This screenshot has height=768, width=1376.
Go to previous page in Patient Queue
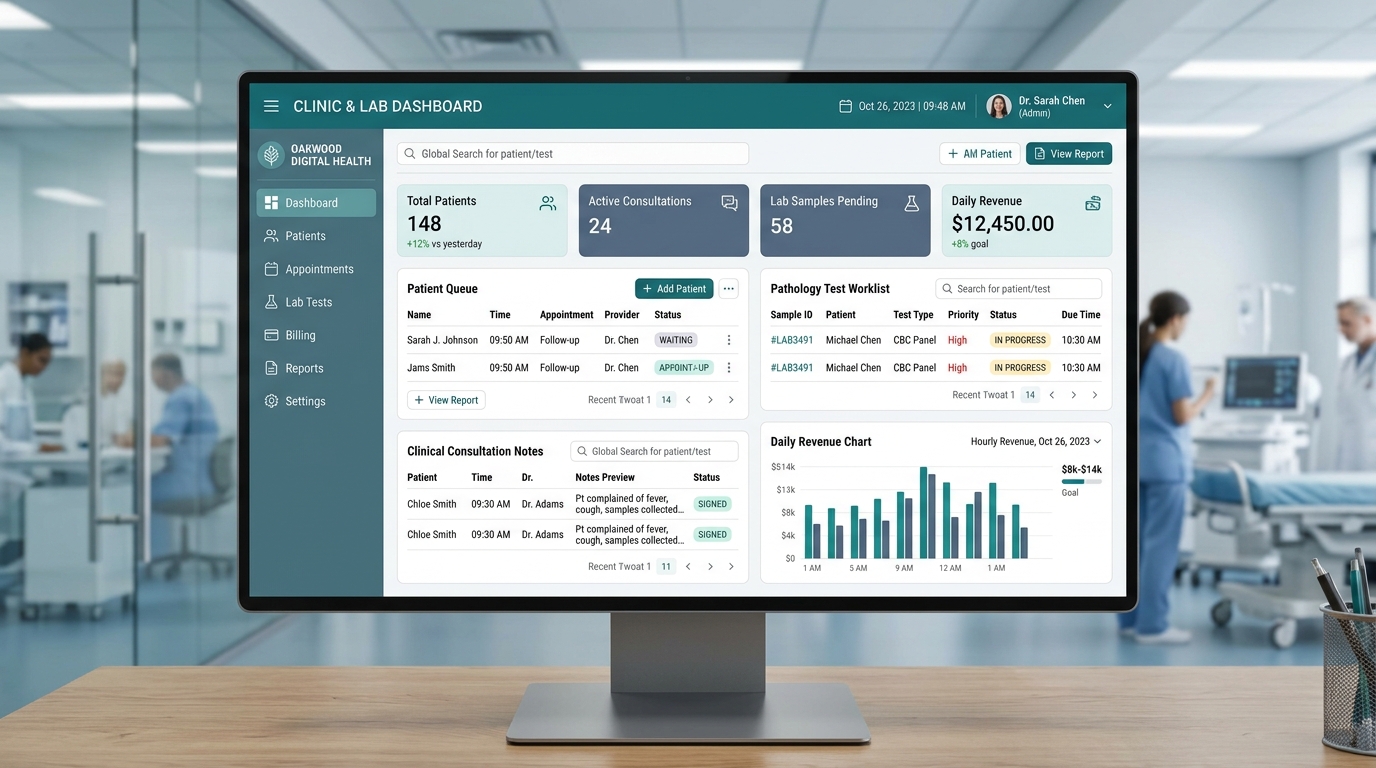coord(688,400)
